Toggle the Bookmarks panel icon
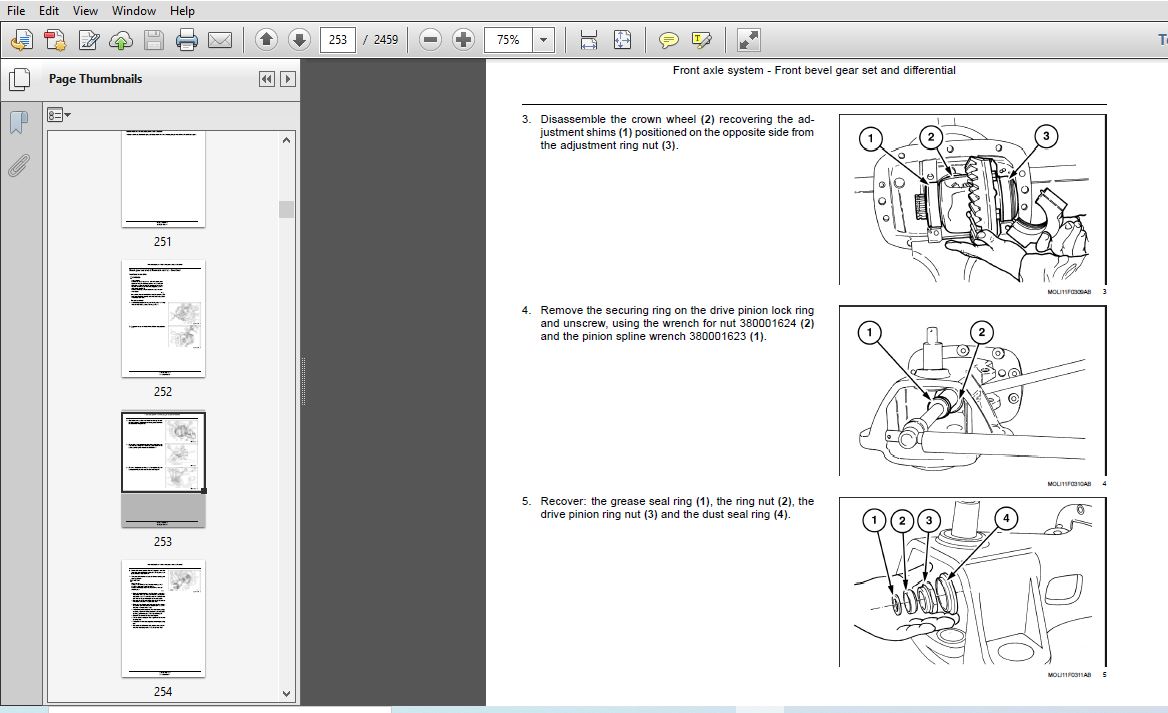Screen dimensions: 1168x713 18,122
